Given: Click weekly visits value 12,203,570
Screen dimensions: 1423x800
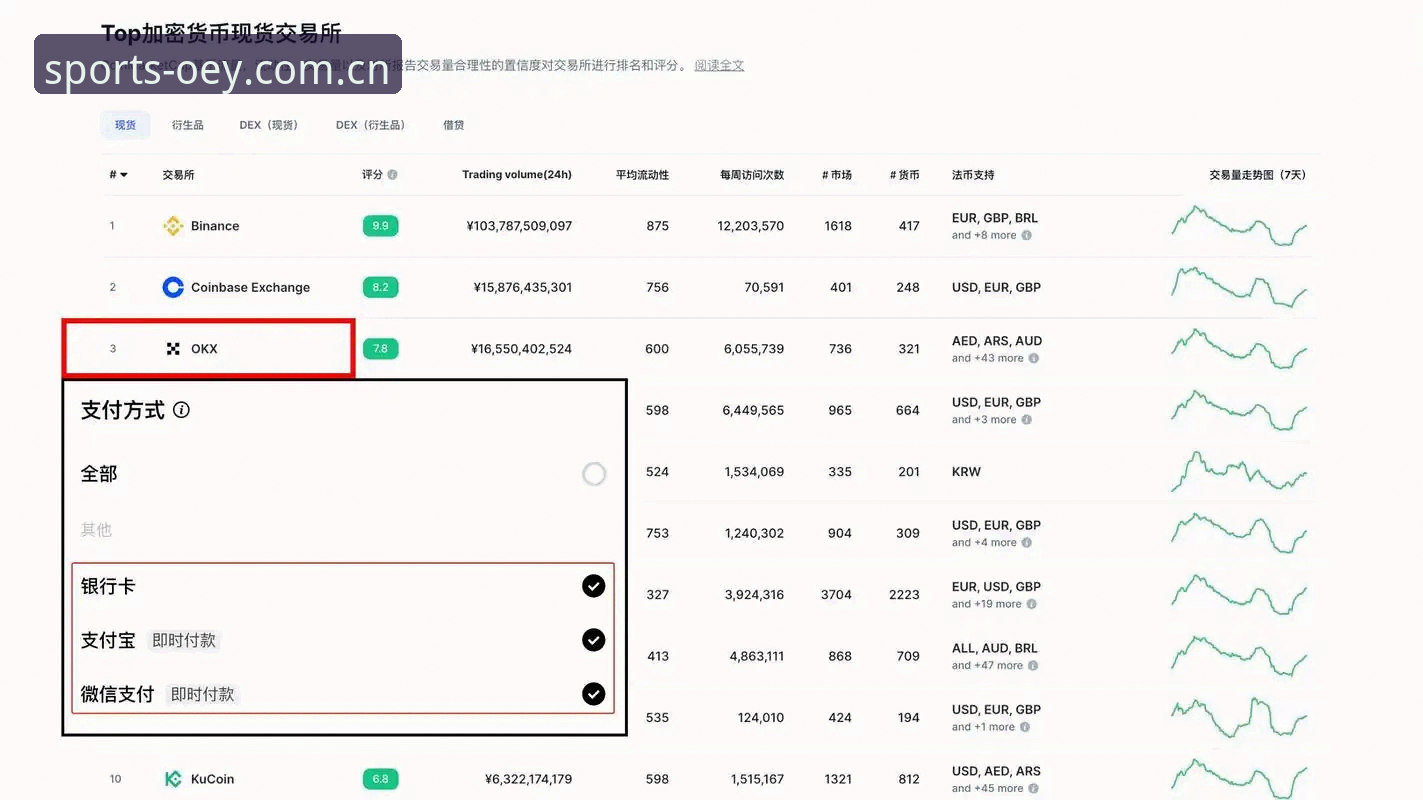Looking at the screenshot, I should coord(751,226).
